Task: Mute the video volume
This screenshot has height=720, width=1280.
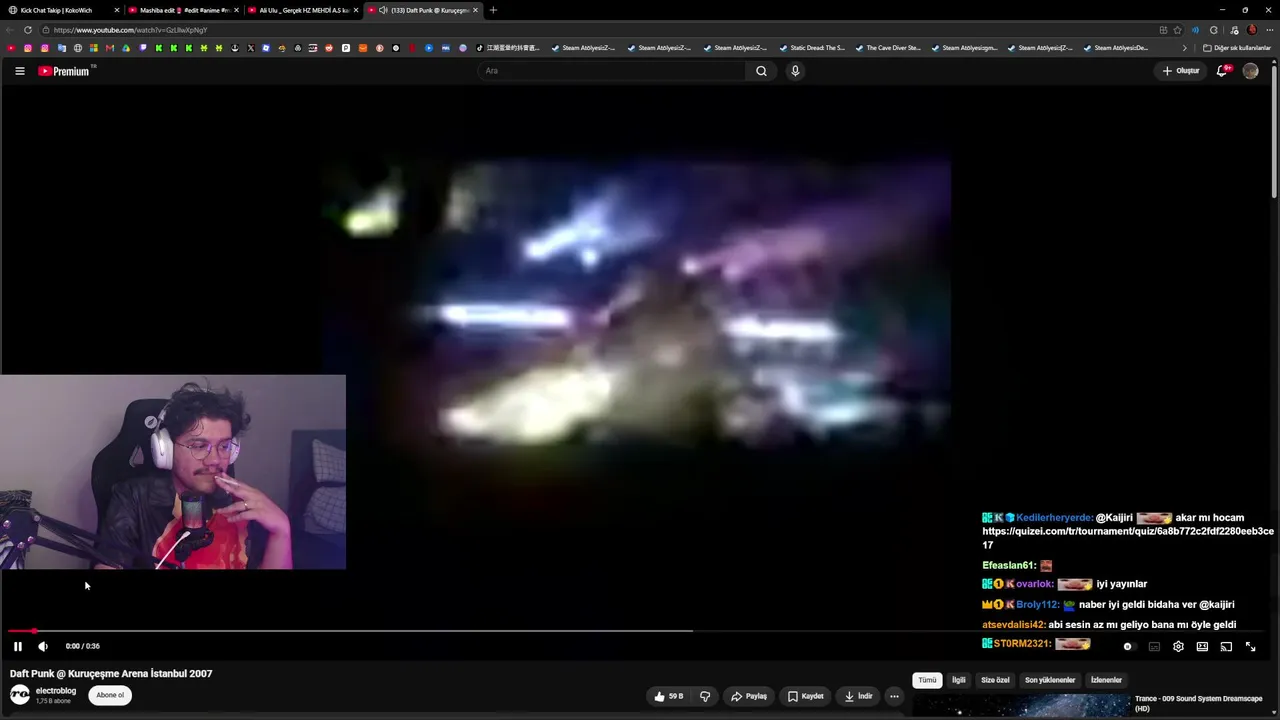Action: [43, 646]
